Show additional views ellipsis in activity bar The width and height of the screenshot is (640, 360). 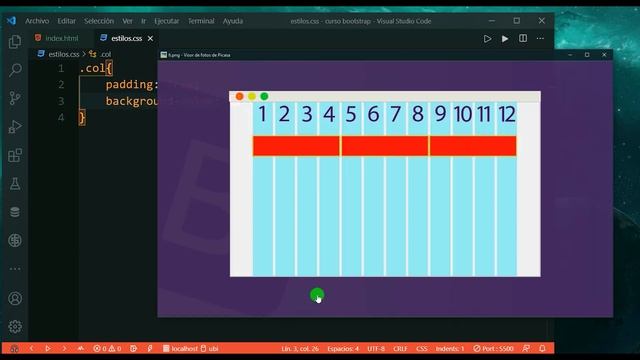point(15,269)
